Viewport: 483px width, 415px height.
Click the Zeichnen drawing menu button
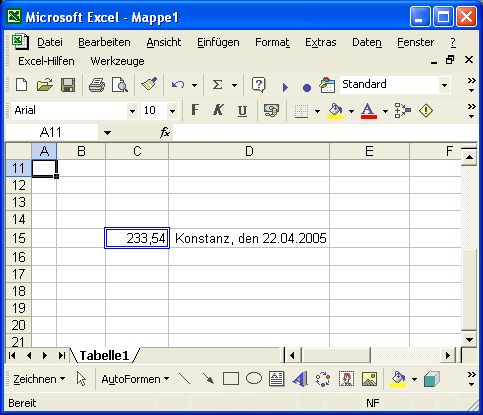(x=39, y=379)
